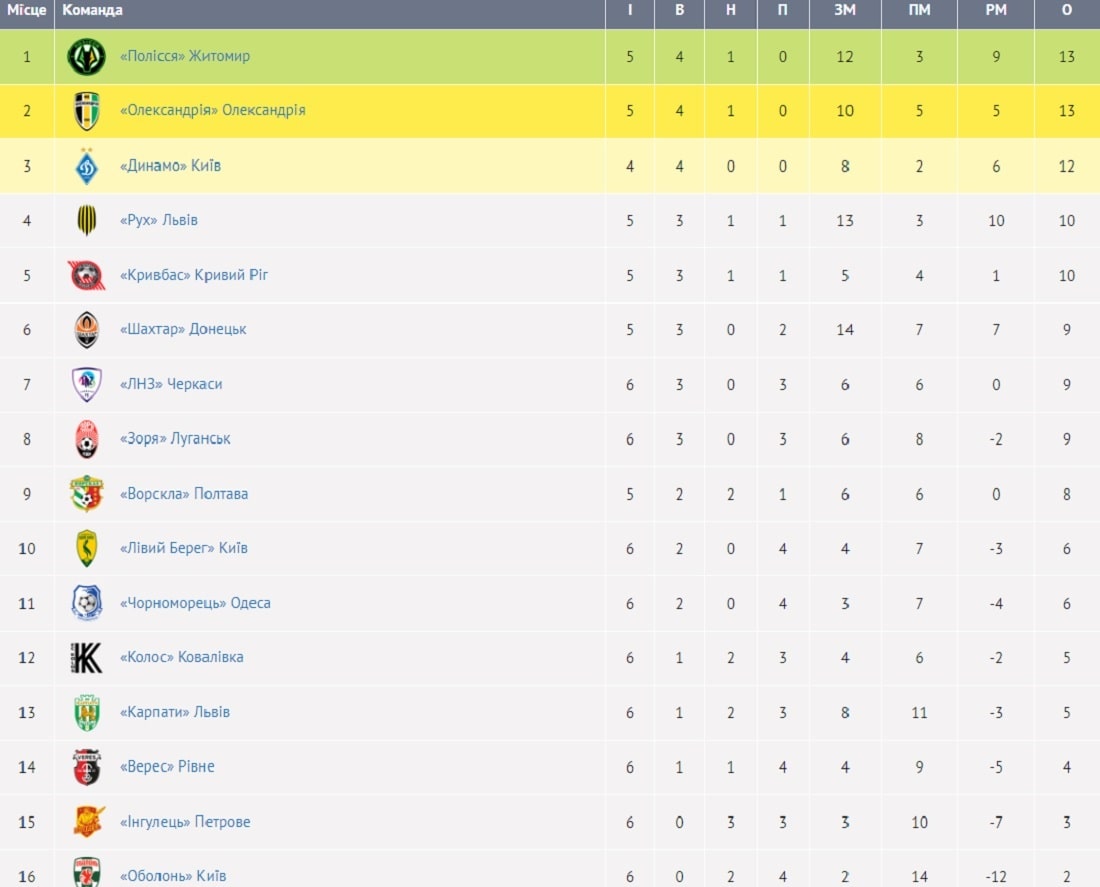Click the О points column header
Viewport: 1100px width, 887px height.
(1066, 11)
